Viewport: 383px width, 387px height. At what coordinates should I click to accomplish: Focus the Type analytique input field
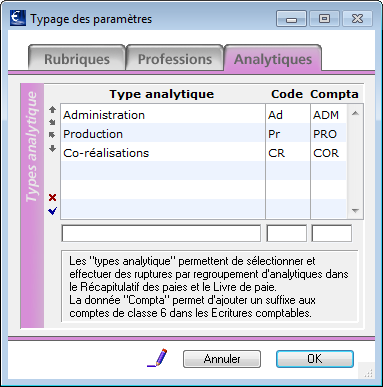click(161, 233)
